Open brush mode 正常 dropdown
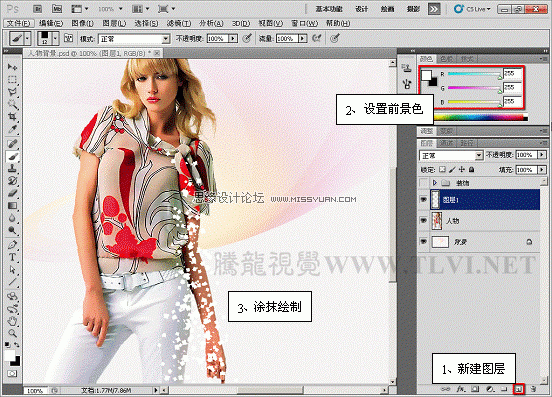This screenshot has height=397, width=552. pos(134,39)
